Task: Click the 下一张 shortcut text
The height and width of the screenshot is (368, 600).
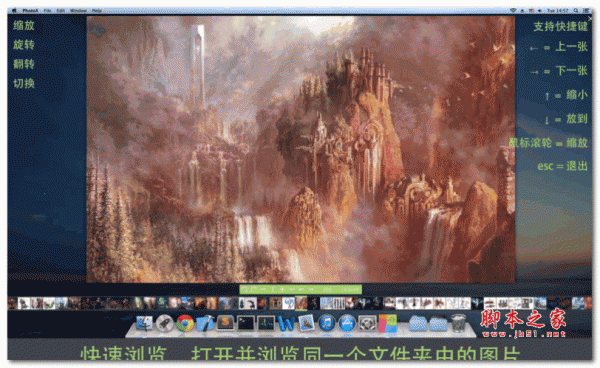Action: tap(571, 71)
